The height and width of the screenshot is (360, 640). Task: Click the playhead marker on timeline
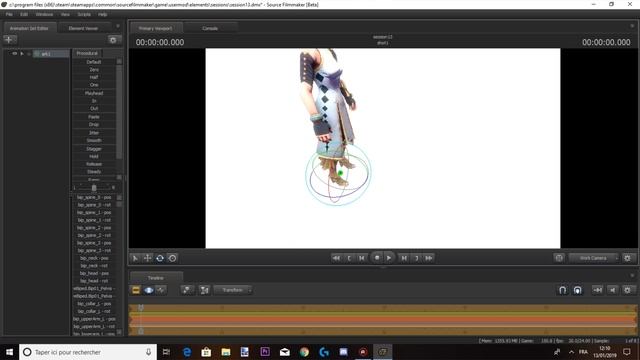(140, 308)
